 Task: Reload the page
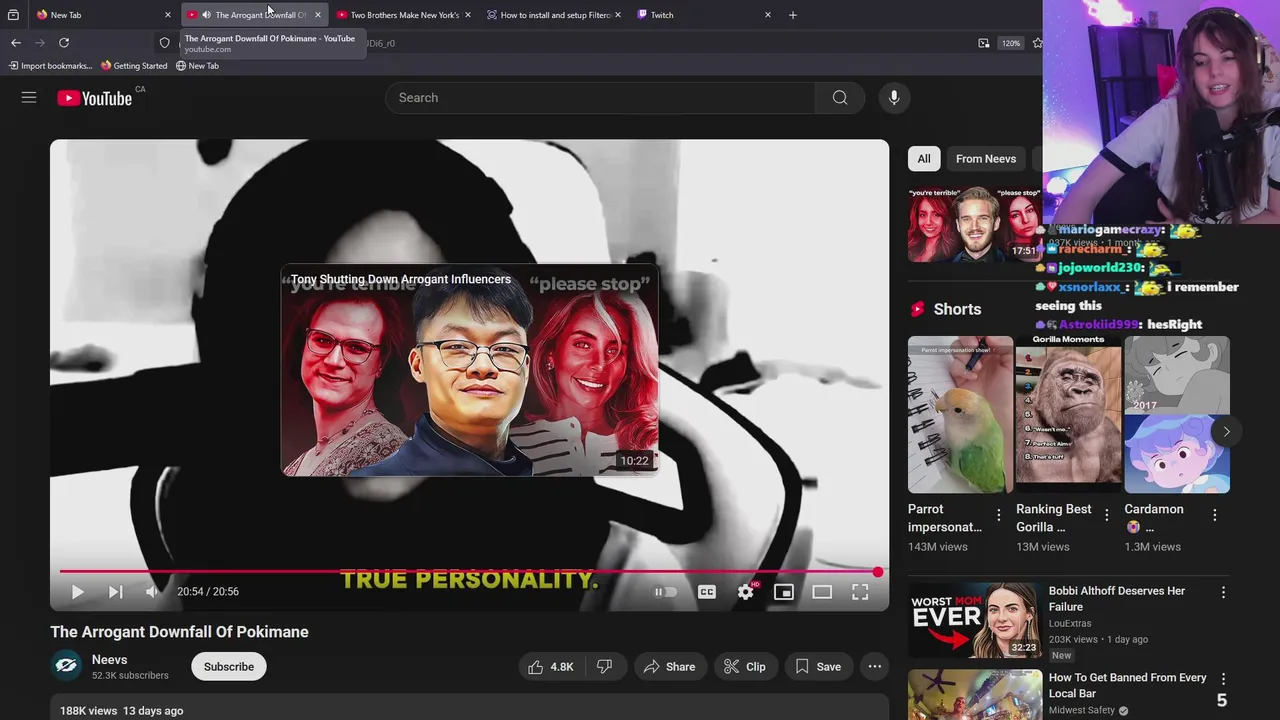[64, 43]
